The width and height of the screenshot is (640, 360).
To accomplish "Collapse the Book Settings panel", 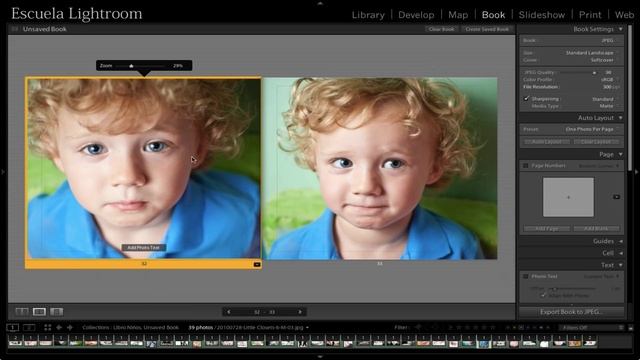I will [x=620, y=29].
